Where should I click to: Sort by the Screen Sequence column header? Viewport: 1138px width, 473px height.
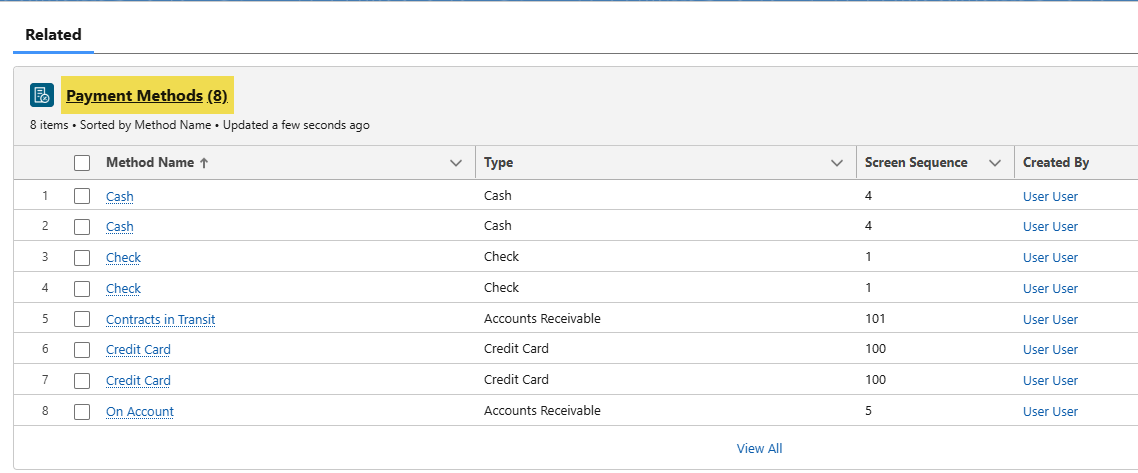pos(916,163)
